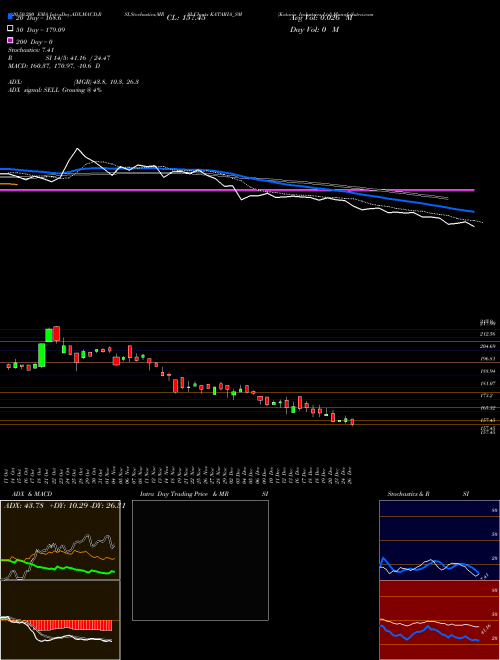Click the 'ADX signal: SELL Growing @ 4%' text
The image size is (500, 660).
coord(55,90)
